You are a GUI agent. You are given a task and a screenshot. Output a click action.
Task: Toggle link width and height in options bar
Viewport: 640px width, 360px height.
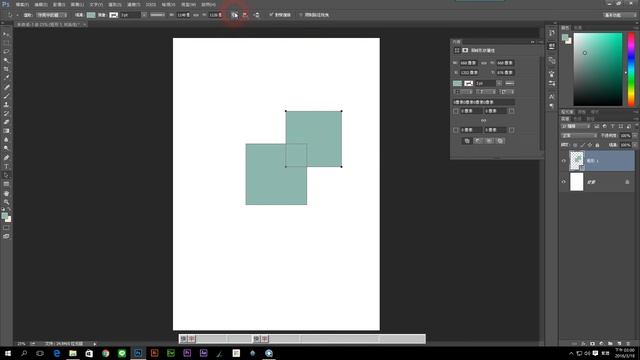196,15
